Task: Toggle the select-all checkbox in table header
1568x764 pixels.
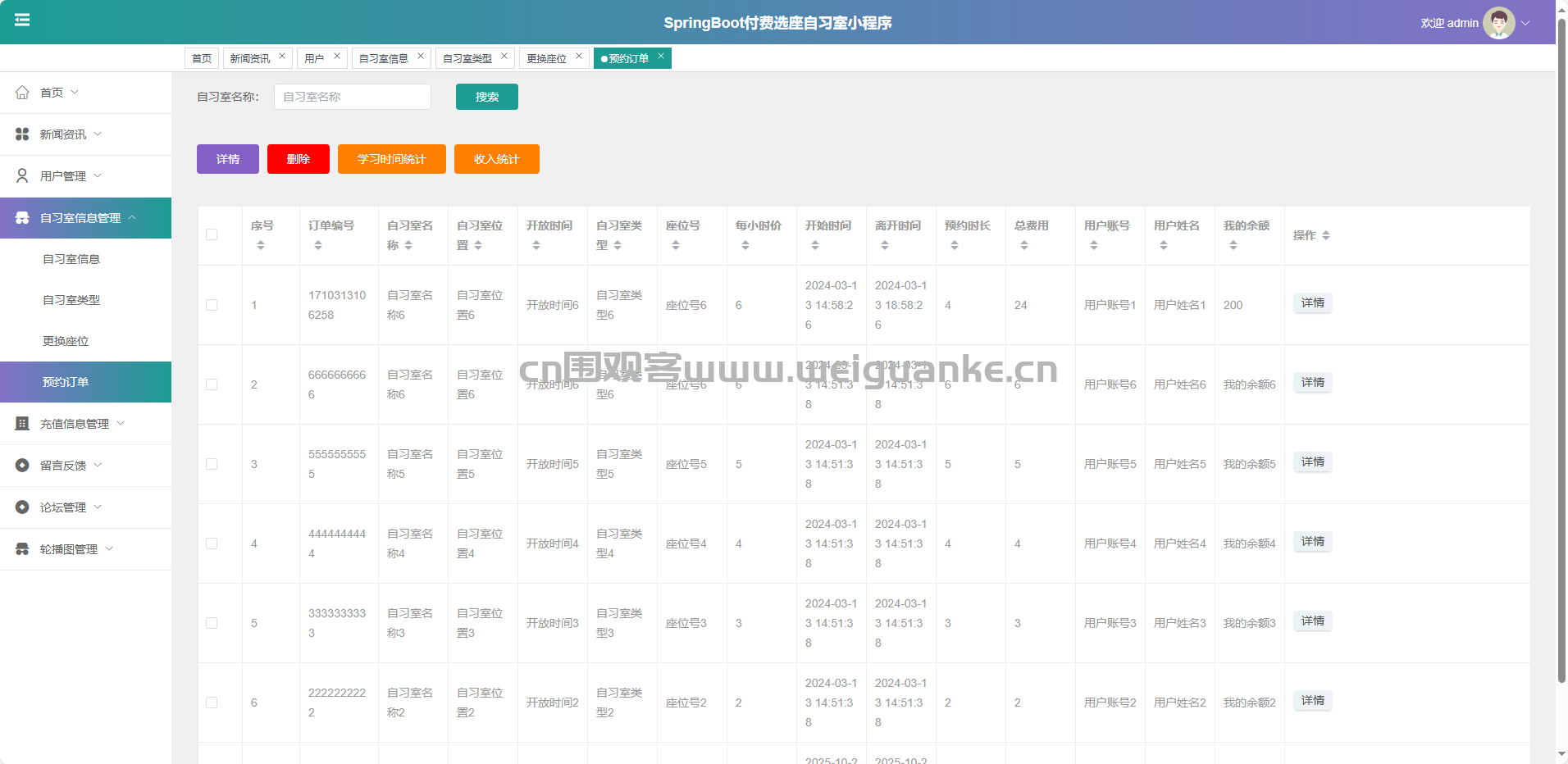Action: (x=212, y=234)
